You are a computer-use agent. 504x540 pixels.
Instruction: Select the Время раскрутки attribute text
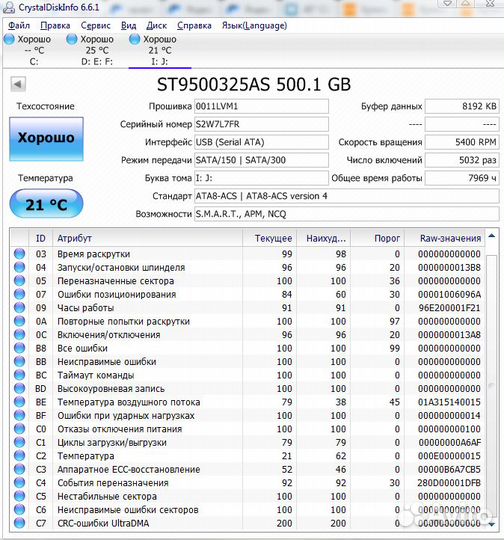pyautogui.click(x=94, y=254)
